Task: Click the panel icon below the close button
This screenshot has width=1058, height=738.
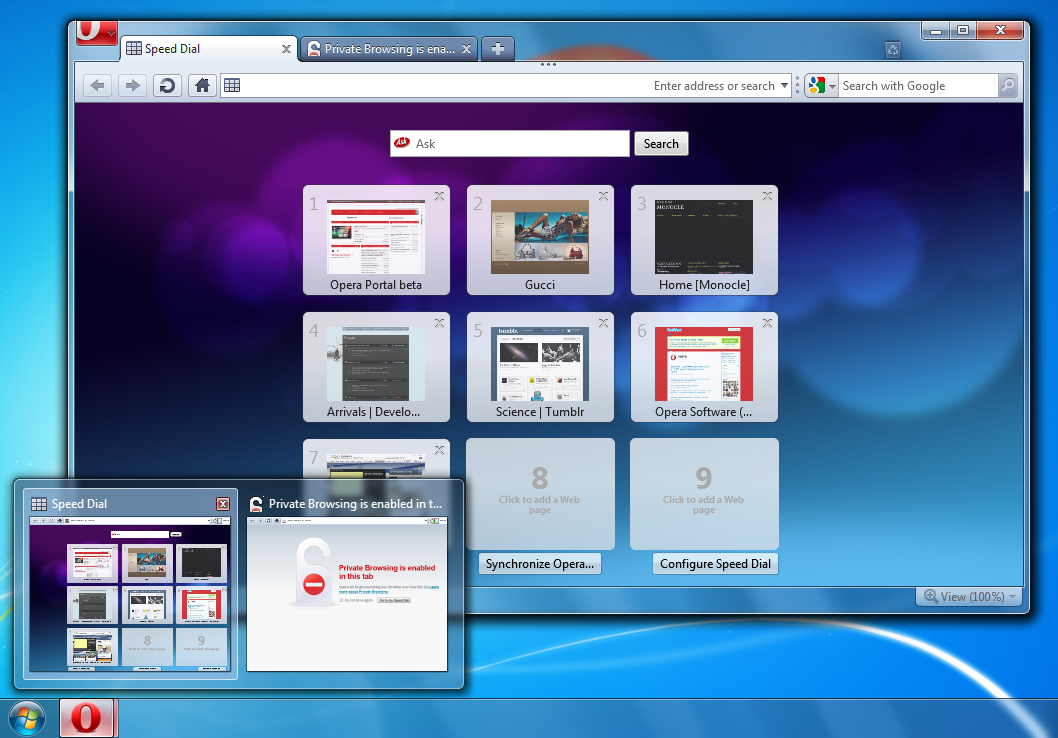Action: (x=893, y=49)
